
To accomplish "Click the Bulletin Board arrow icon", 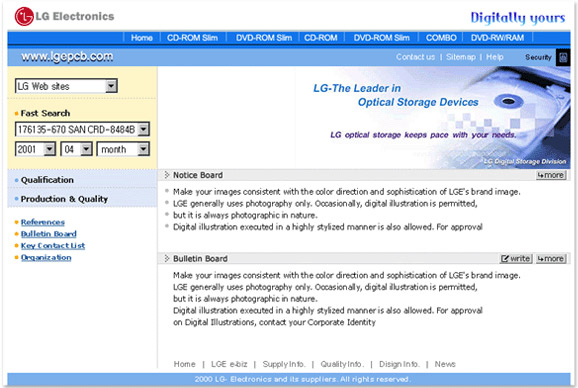I will click(x=167, y=258).
